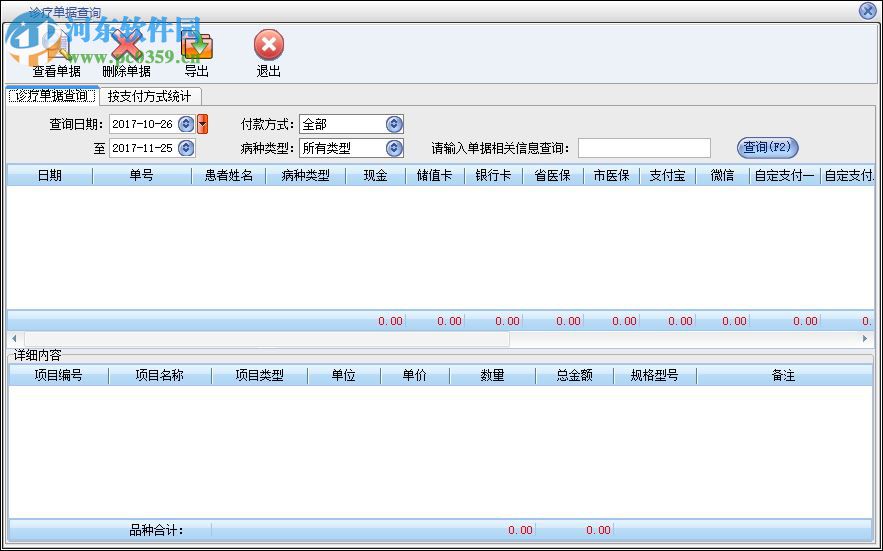The image size is (883, 551).
Task: Click the 现金 column header
Action: [376, 176]
